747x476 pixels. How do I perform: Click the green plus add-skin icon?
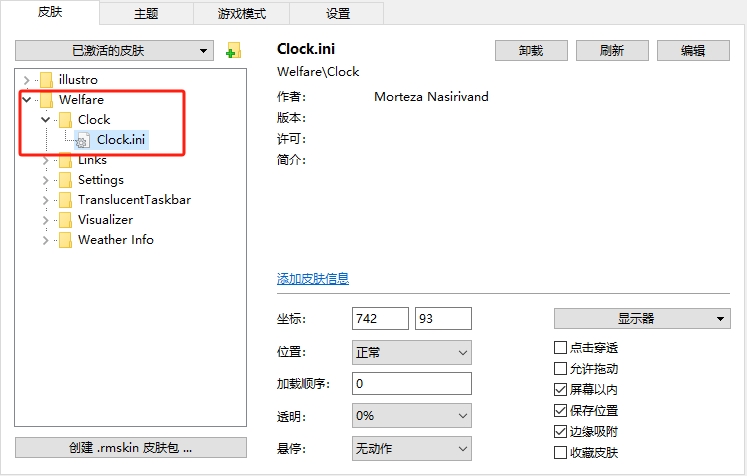pyautogui.click(x=234, y=51)
